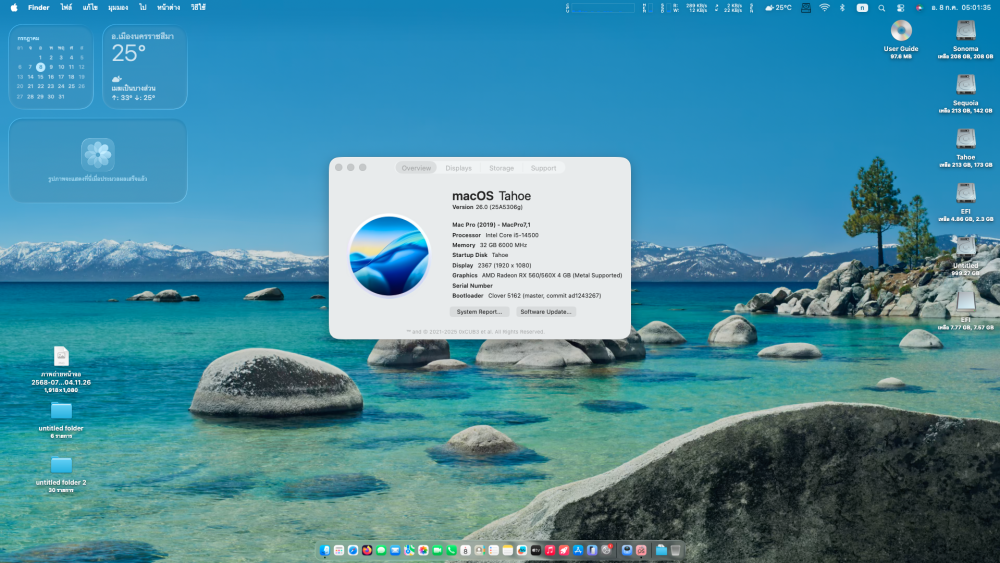
Task: Open the ไฟล์ menu
Action: coord(66,8)
